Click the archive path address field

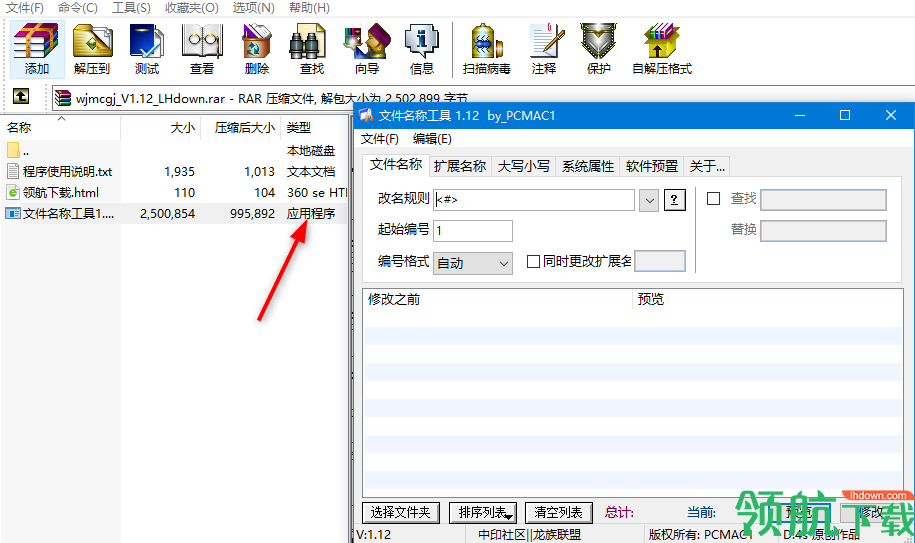coord(484,97)
